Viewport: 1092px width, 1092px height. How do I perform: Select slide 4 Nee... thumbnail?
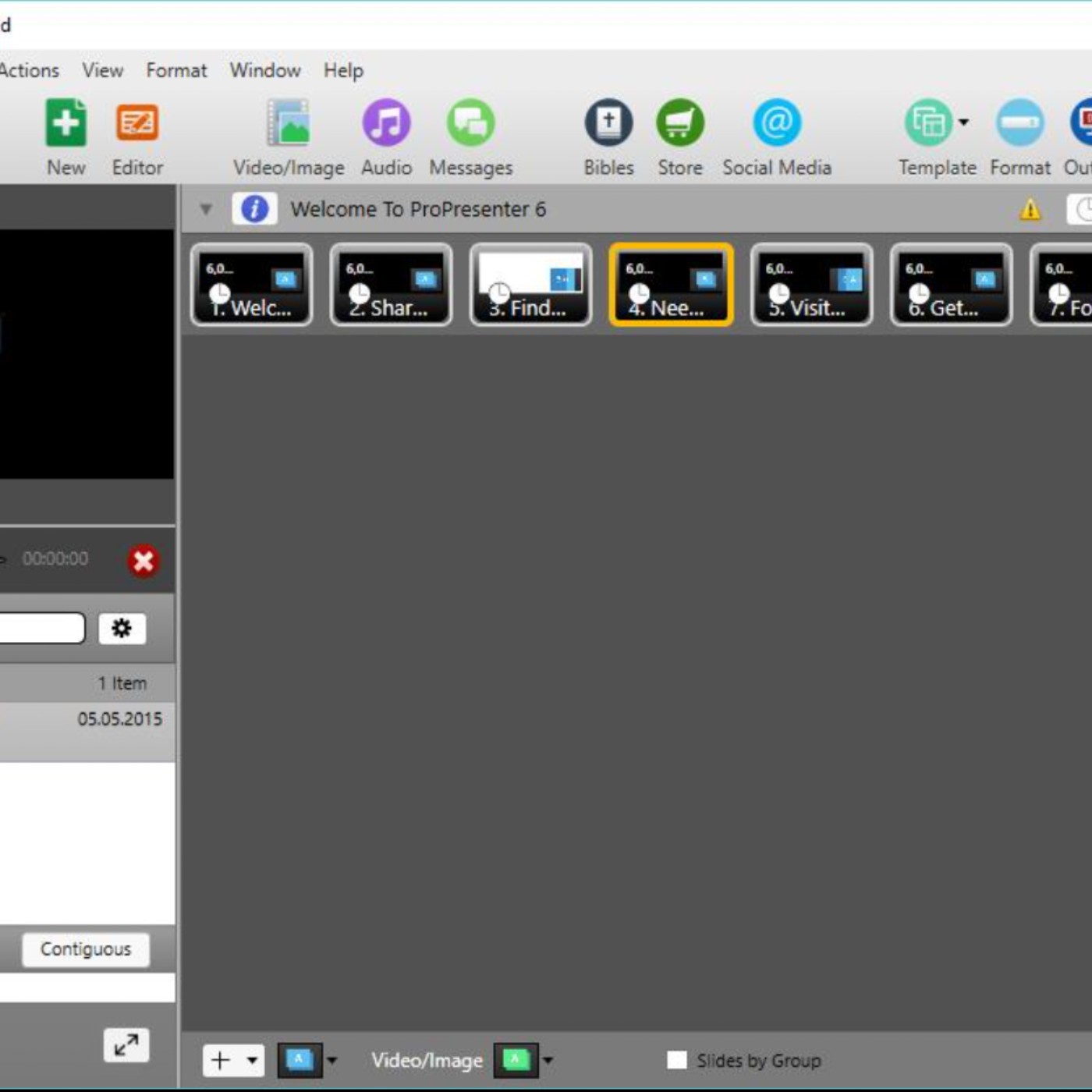671,285
